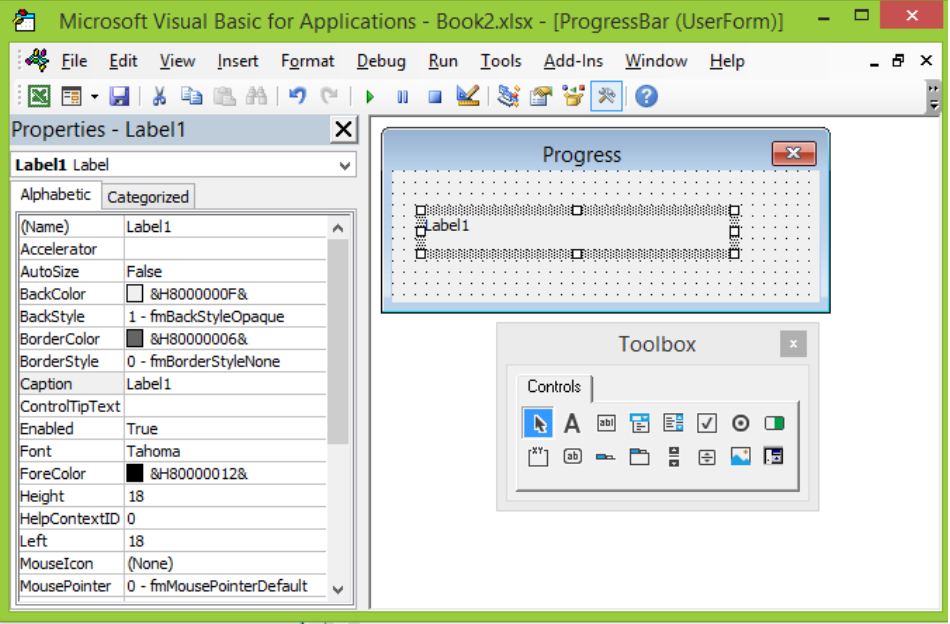The height and width of the screenshot is (624, 950).
Task: Undo the last action
Action: click(x=297, y=96)
